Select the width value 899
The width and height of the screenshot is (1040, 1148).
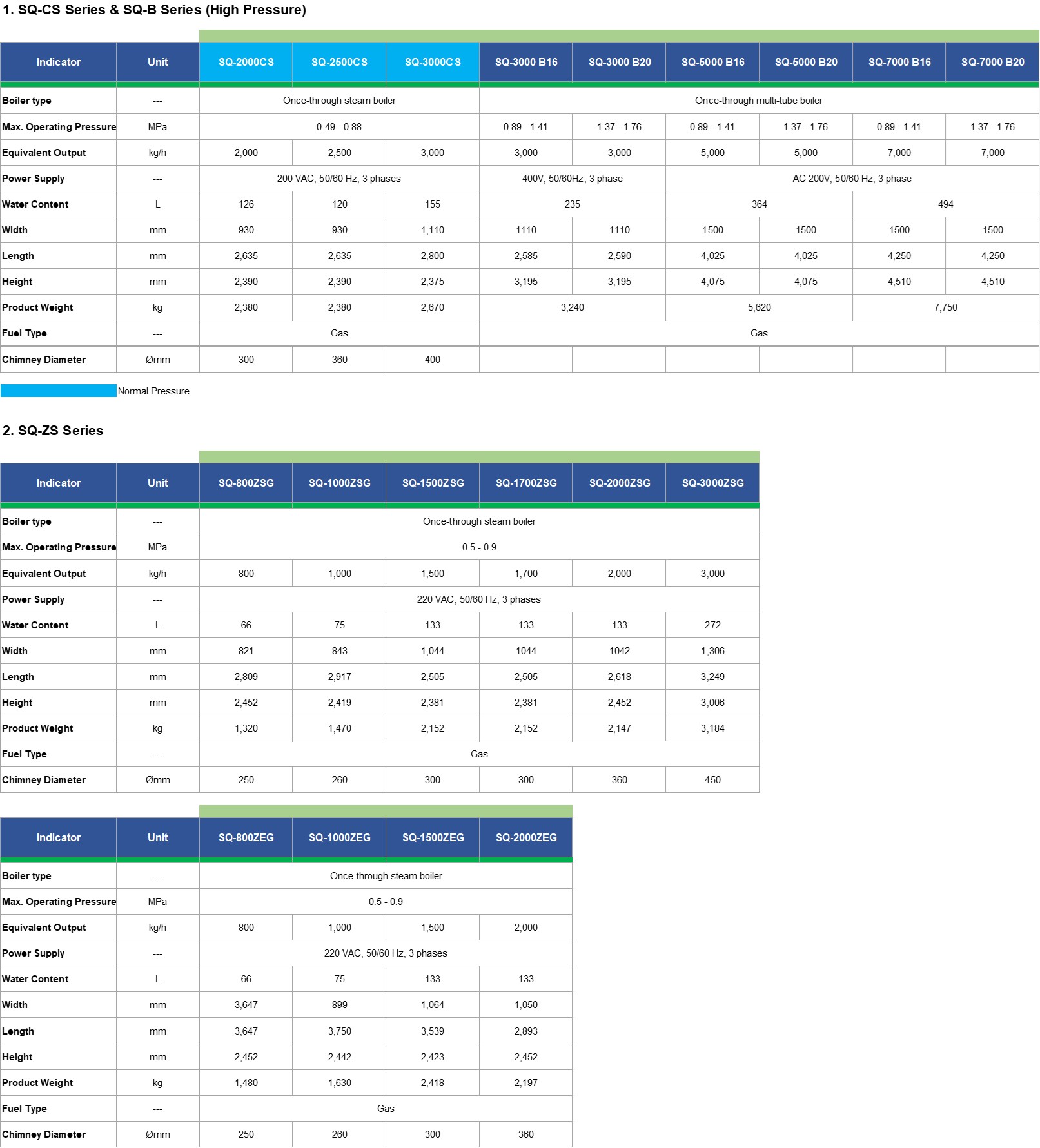click(x=339, y=1005)
